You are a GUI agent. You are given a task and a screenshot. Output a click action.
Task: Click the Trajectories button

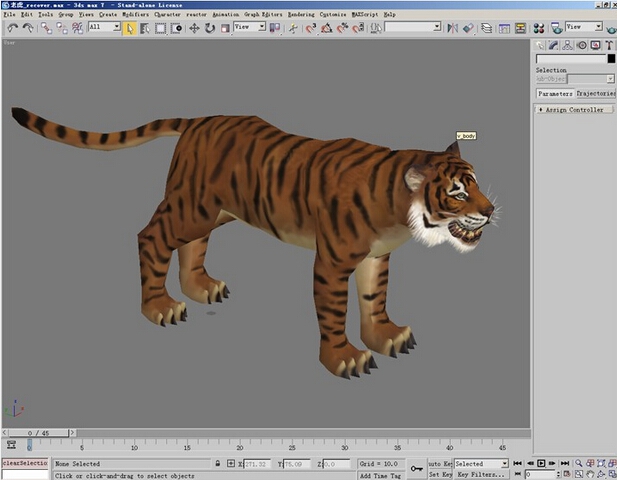point(596,94)
